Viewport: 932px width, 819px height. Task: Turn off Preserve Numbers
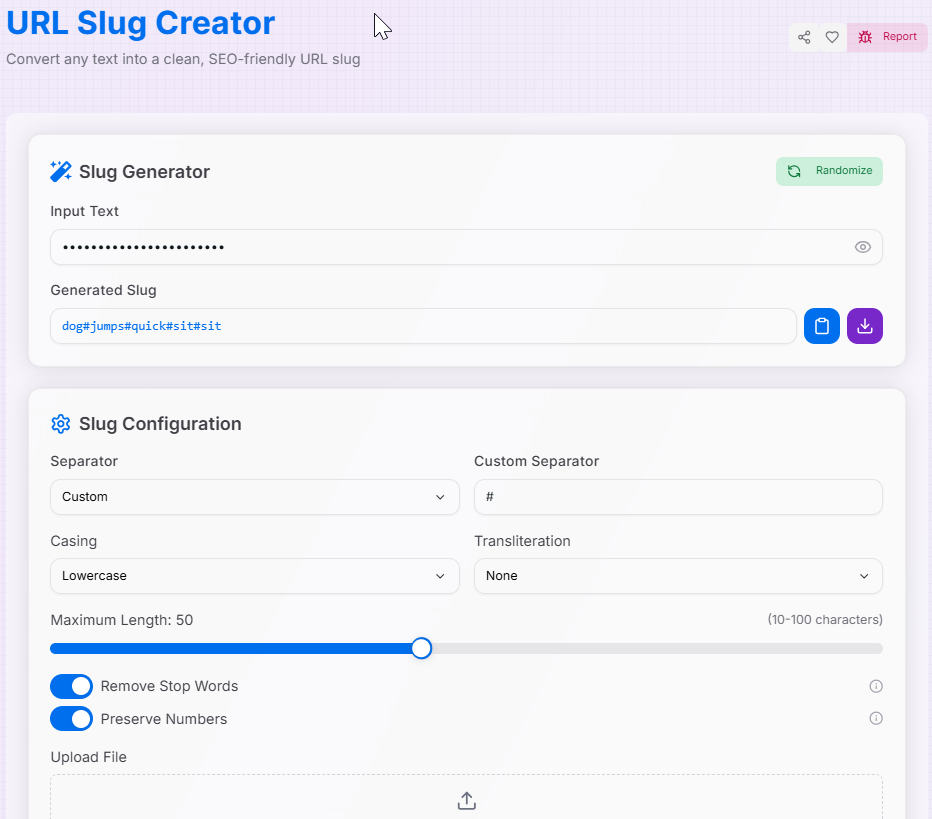(71, 718)
